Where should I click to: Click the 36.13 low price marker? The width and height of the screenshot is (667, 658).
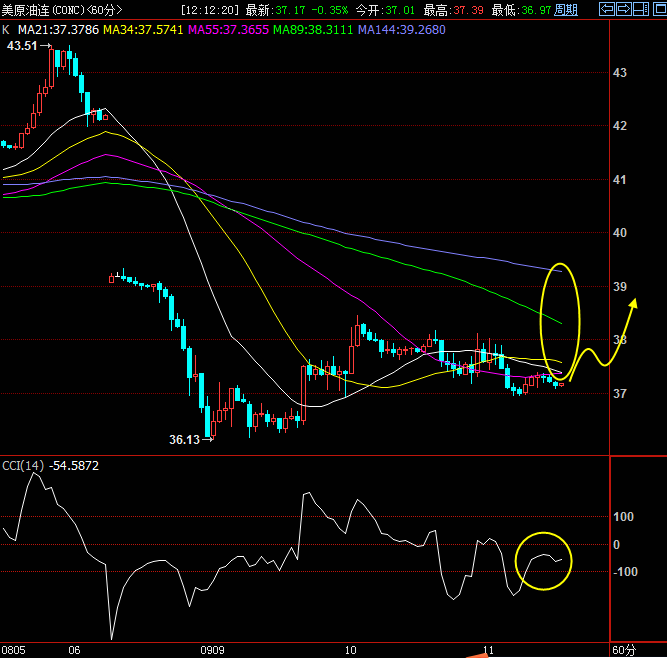coord(185,439)
